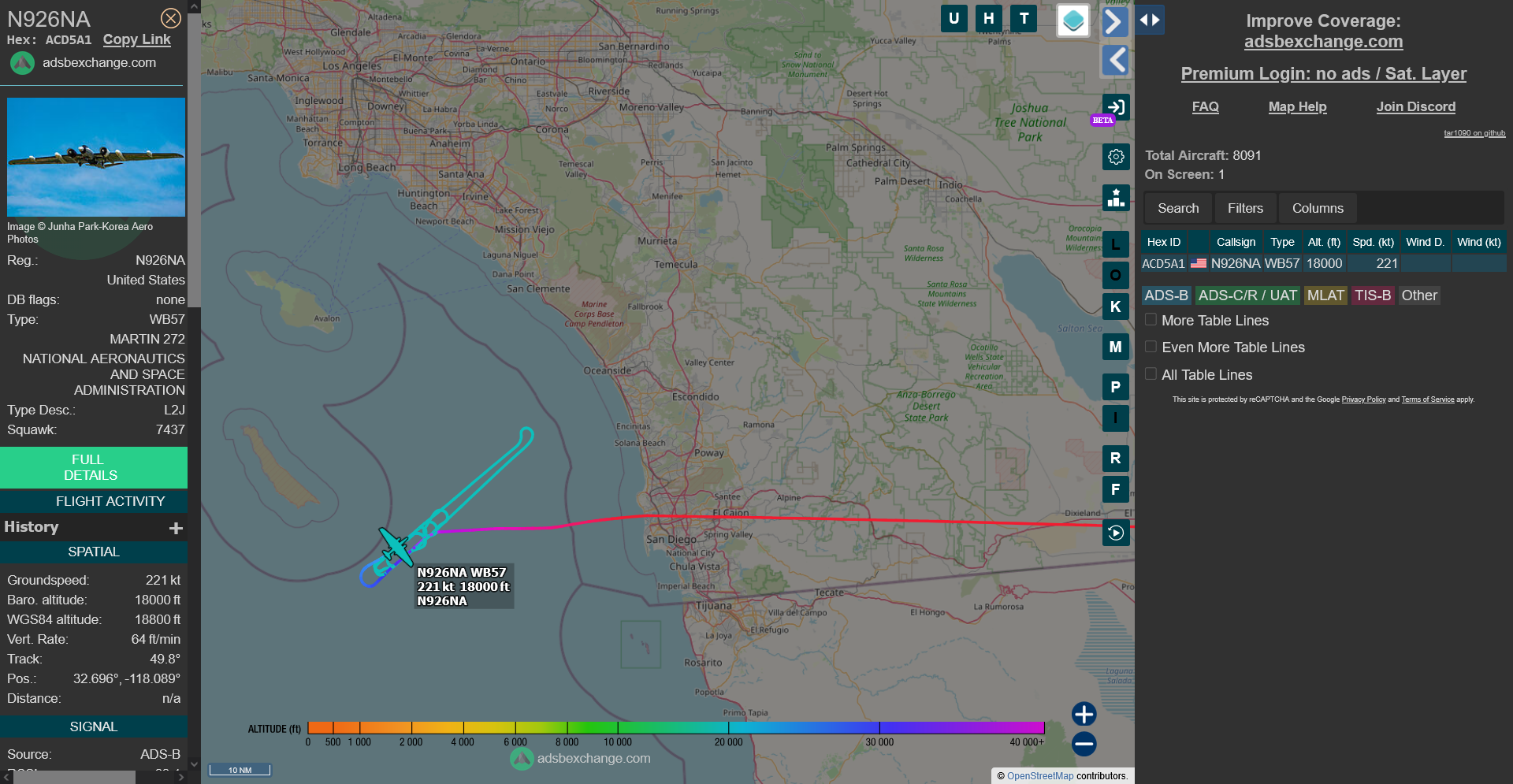Image resolution: width=1513 pixels, height=784 pixels.
Task: Open the Google Privacy Policy link
Action: (x=1363, y=399)
